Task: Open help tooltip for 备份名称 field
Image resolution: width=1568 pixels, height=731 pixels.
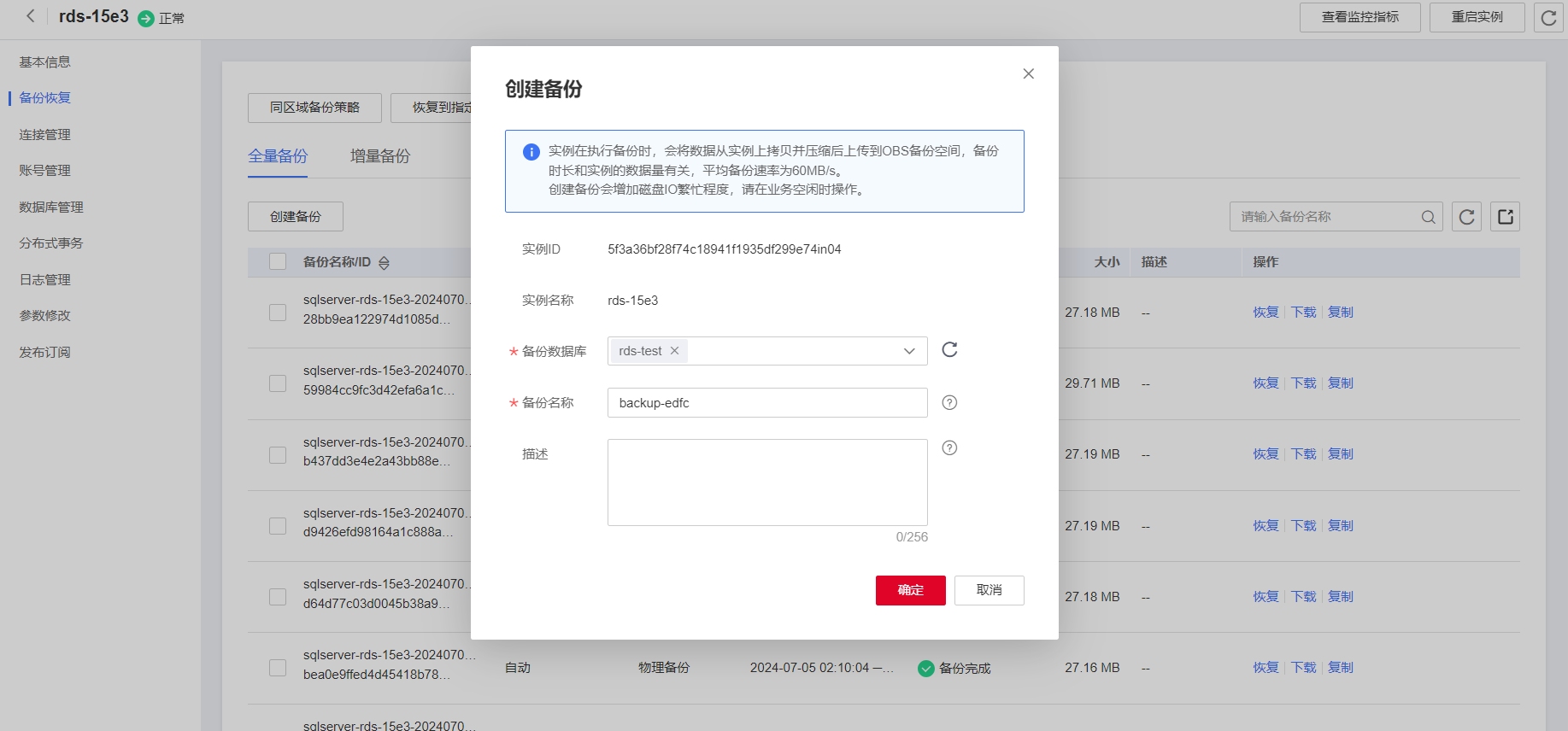Action: tap(949, 403)
